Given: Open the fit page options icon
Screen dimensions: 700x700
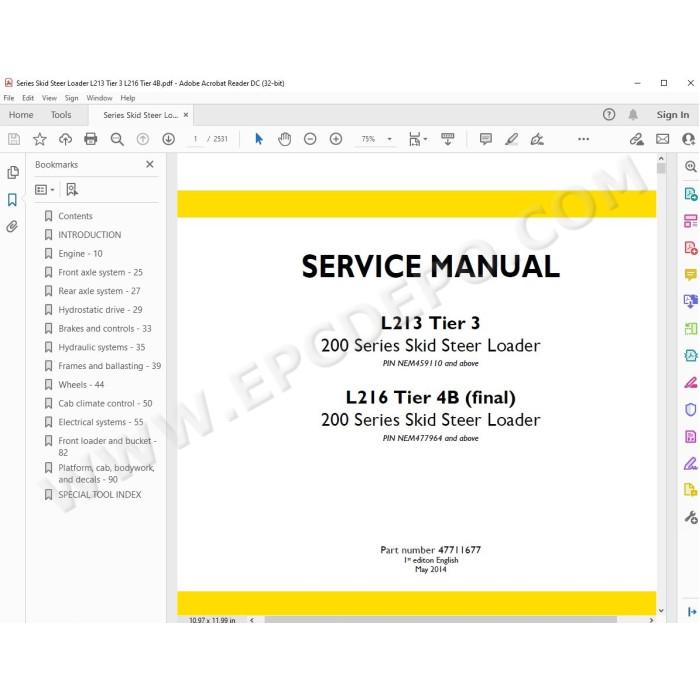Looking at the screenshot, I should 417,139.
